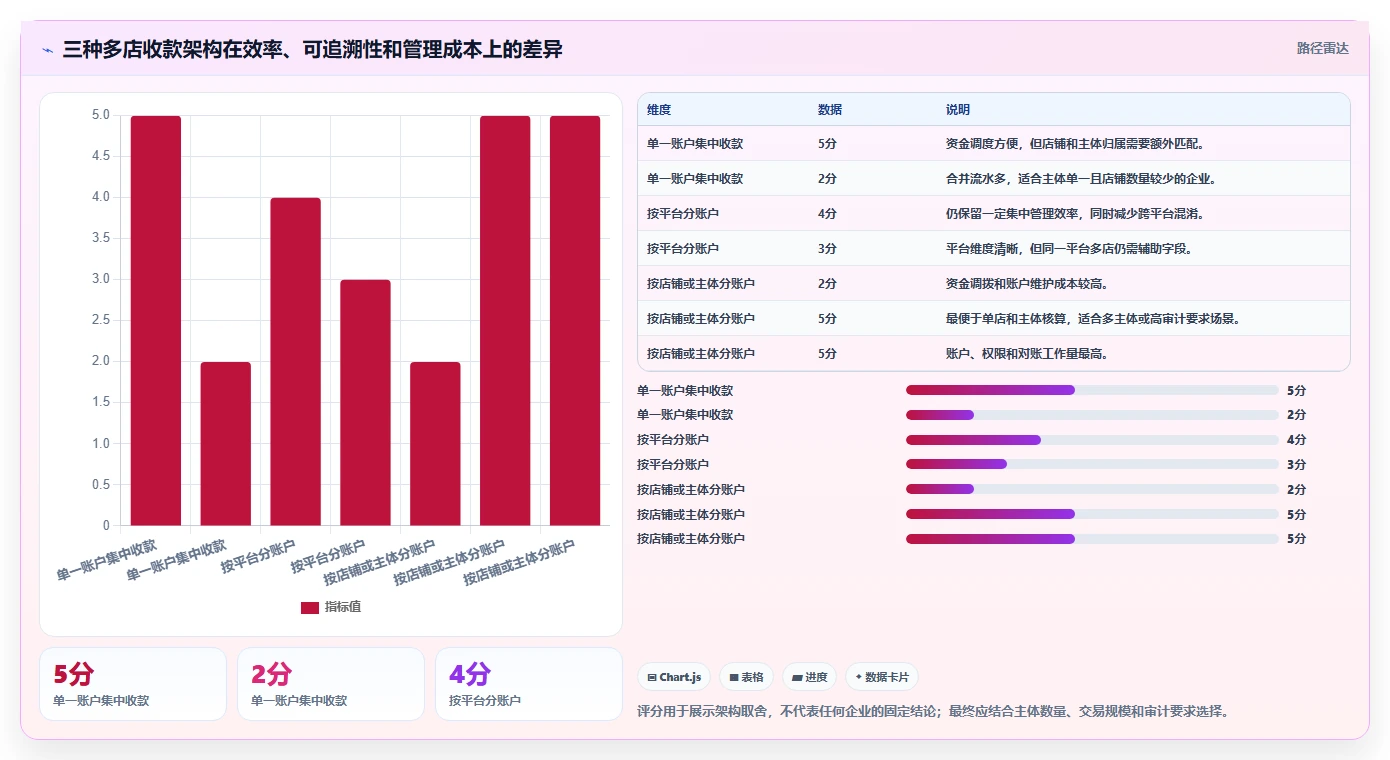Click the 4.5 y-axis label
1390x760 pixels.
pyautogui.click(x=100, y=156)
